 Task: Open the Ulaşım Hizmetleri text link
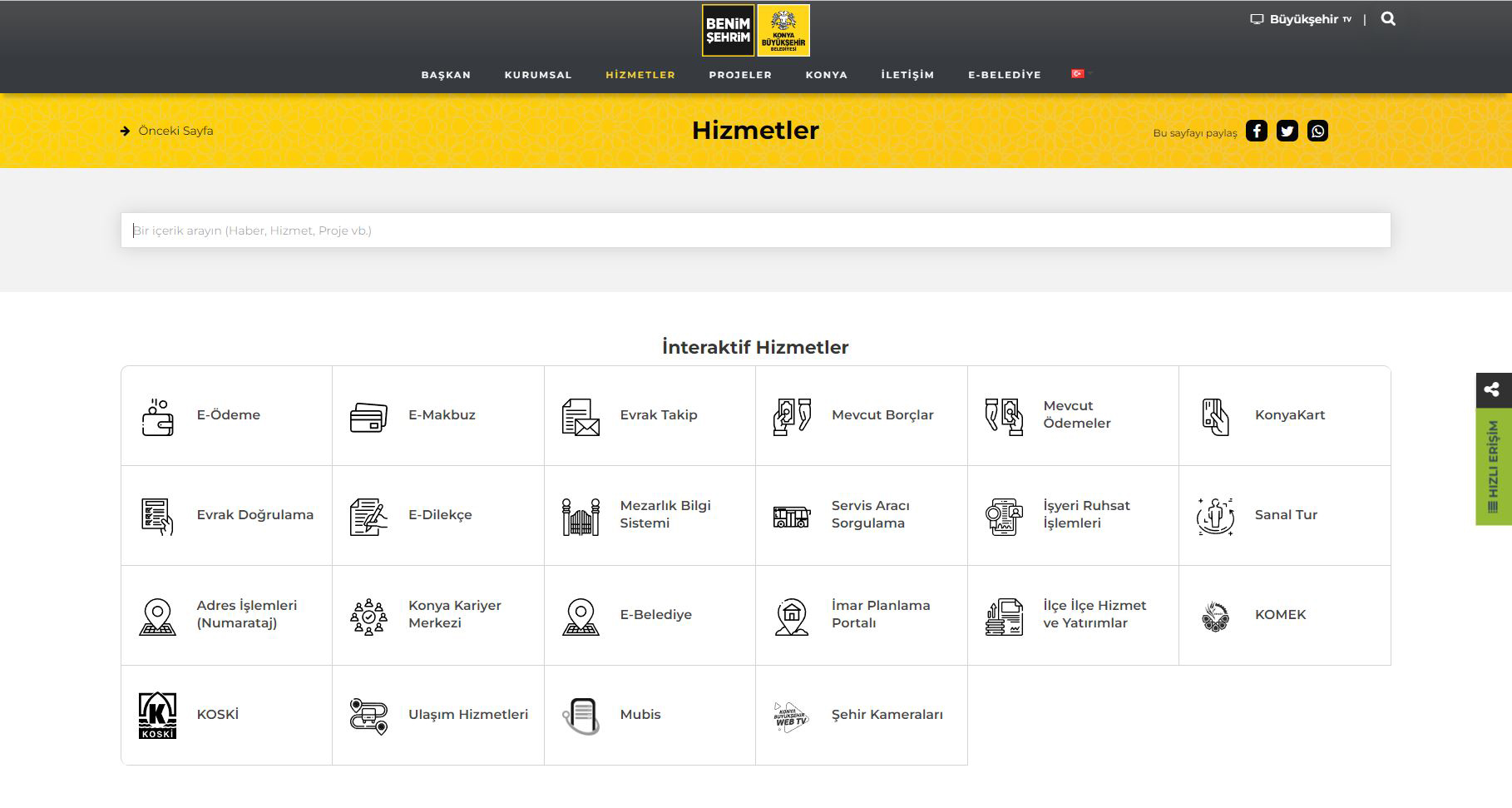click(467, 715)
